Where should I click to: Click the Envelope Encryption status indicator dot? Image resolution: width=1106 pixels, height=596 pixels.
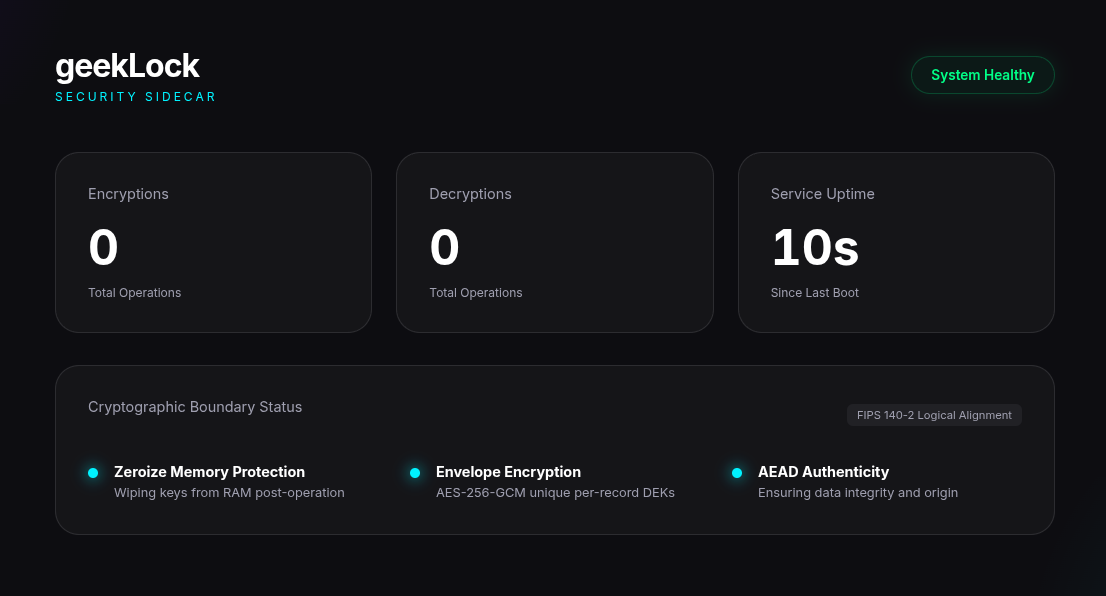(415, 472)
